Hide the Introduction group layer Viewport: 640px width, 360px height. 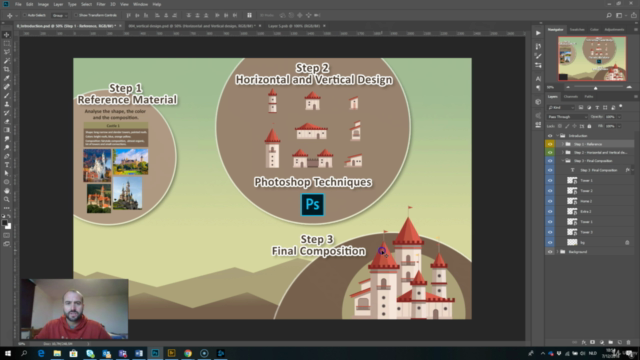click(x=550, y=136)
